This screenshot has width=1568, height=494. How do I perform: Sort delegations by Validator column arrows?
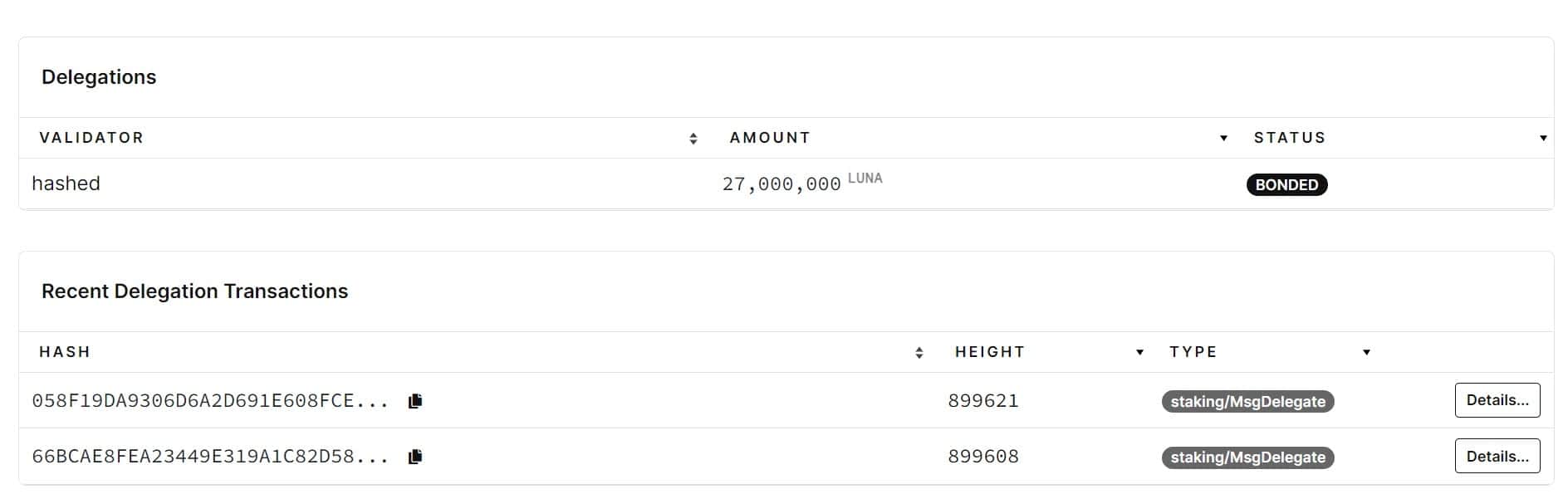pyautogui.click(x=693, y=139)
